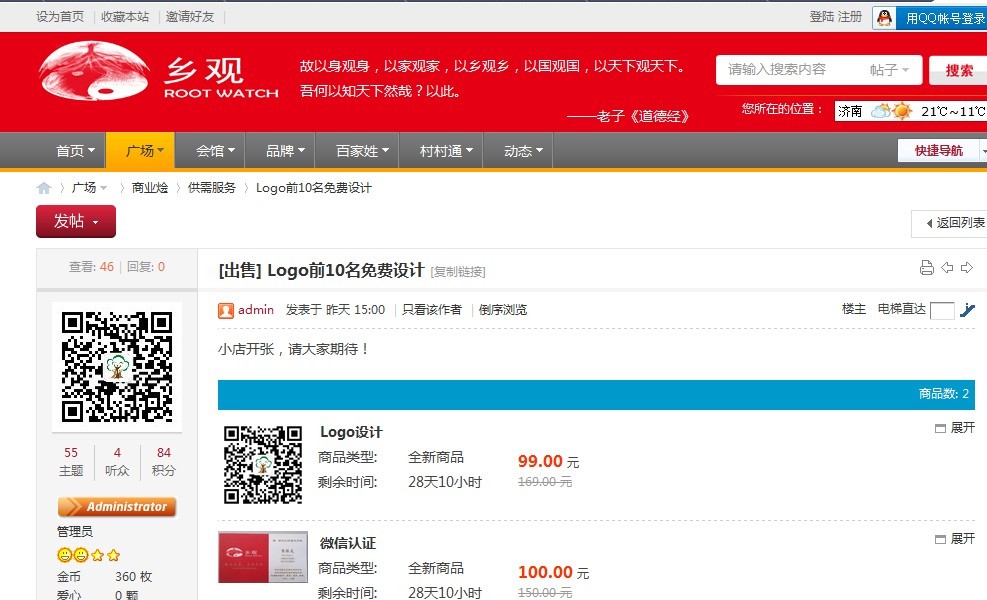Image resolution: width=987 pixels, height=600 pixels.
Task: Click the 复制链接 copy link
Action: click(x=458, y=272)
